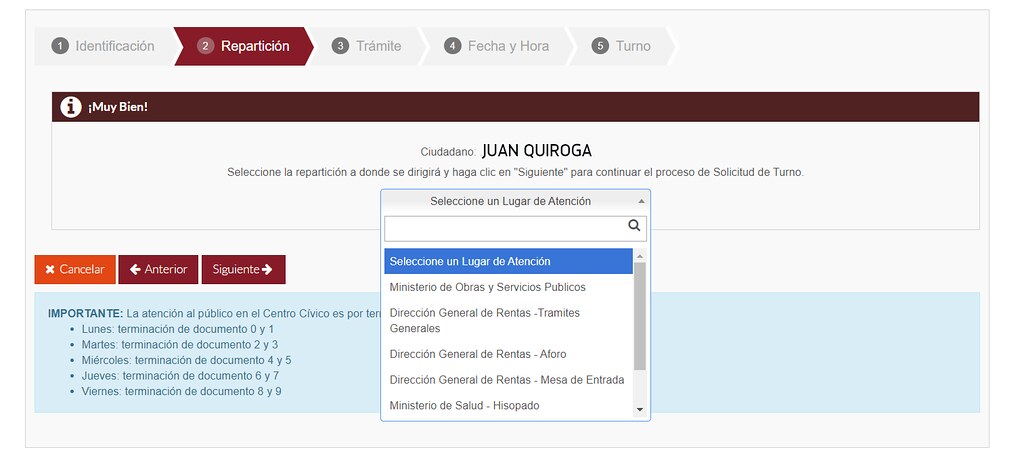Go to the Trámite step tab

click(x=377, y=46)
